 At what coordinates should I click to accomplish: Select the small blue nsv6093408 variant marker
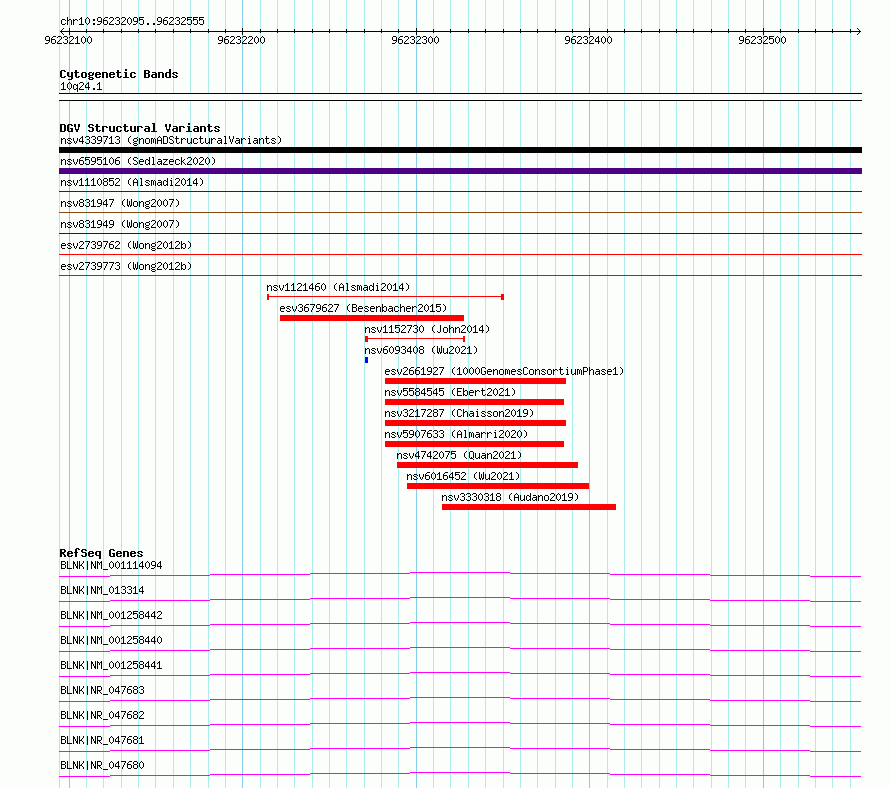click(x=367, y=360)
